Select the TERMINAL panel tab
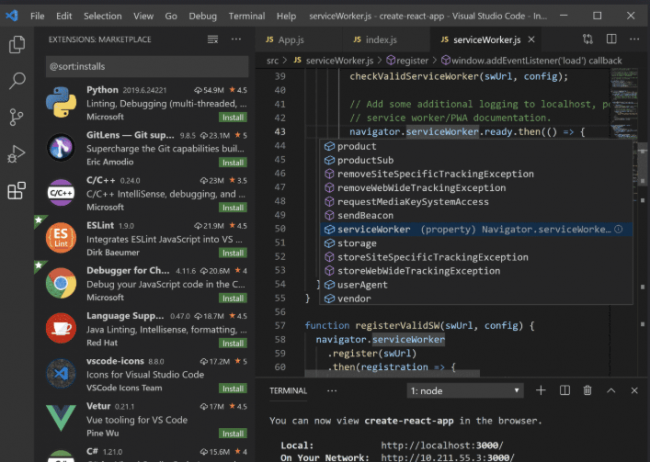Viewport: 650px width, 462px height. point(288,390)
